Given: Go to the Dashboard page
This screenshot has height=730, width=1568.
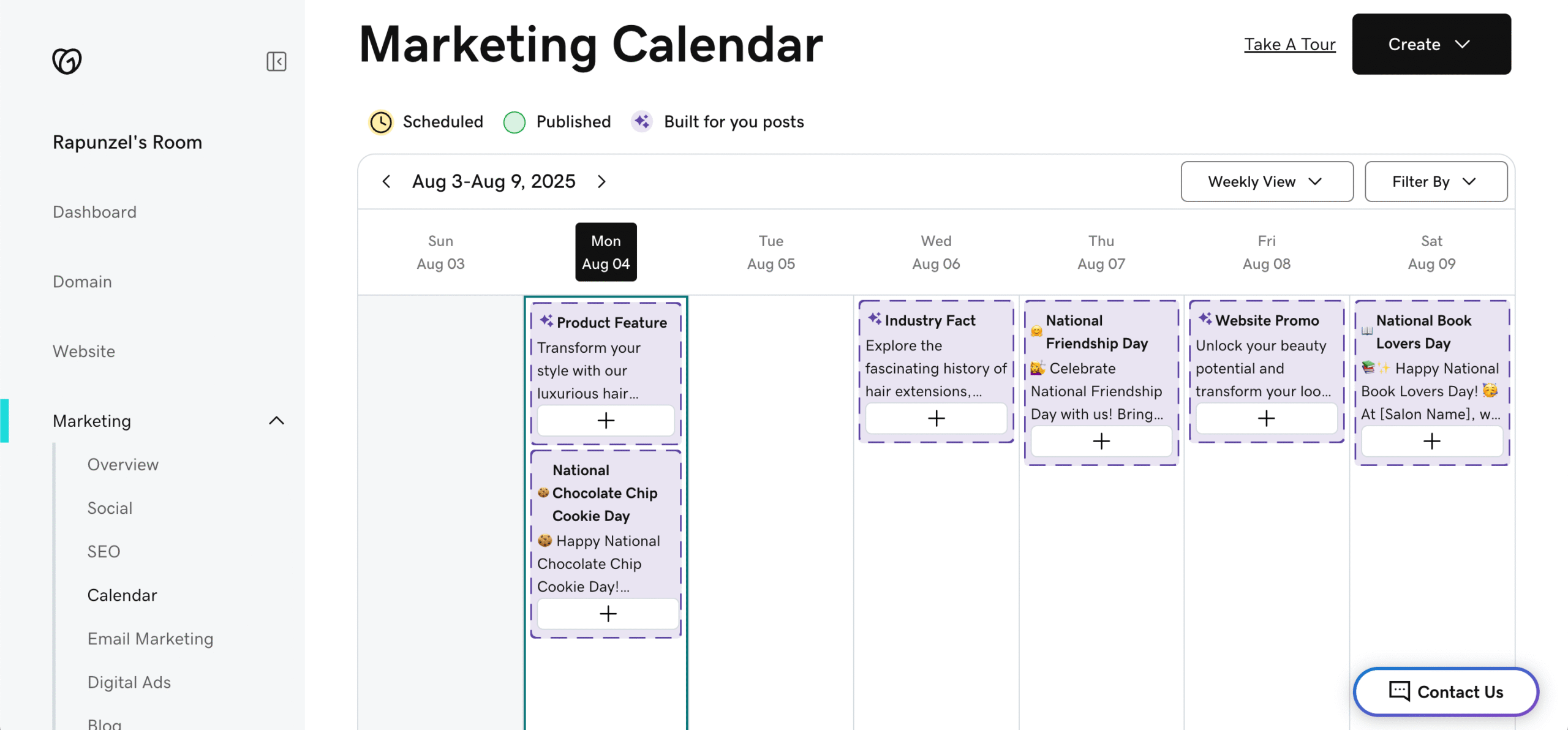Looking at the screenshot, I should pos(94,212).
